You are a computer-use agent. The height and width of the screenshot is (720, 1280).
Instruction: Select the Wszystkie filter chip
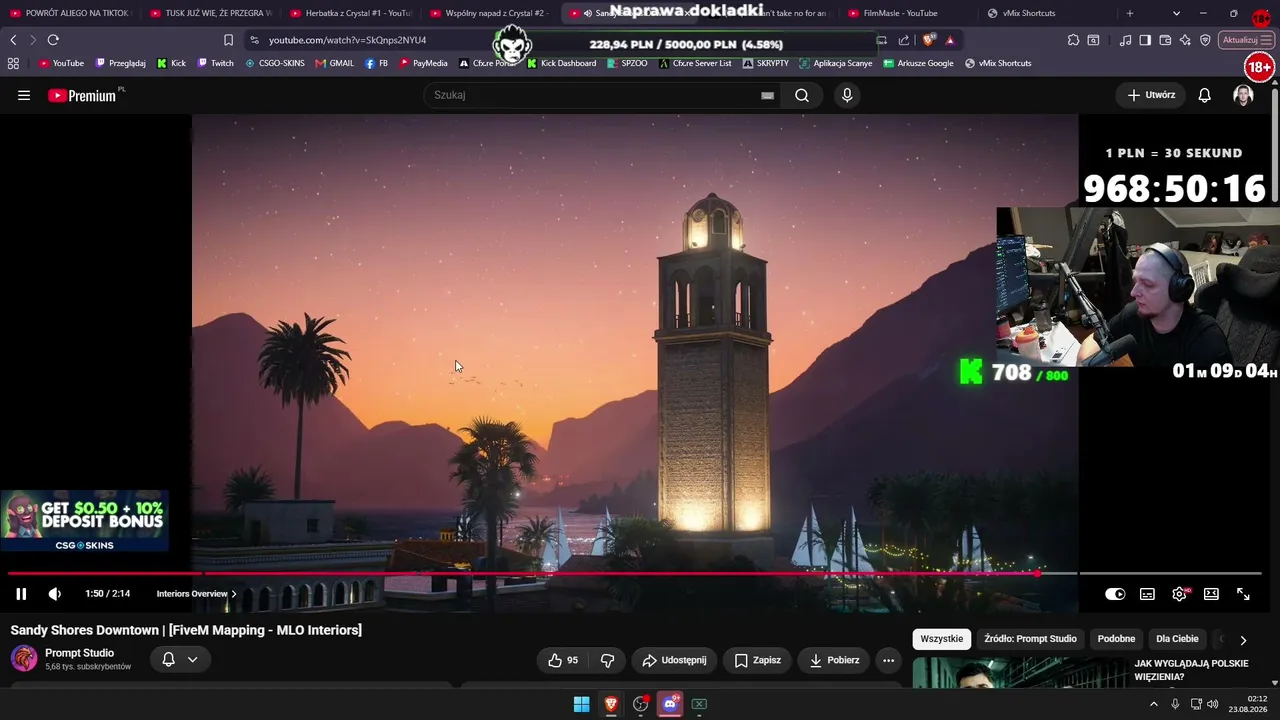coord(942,639)
